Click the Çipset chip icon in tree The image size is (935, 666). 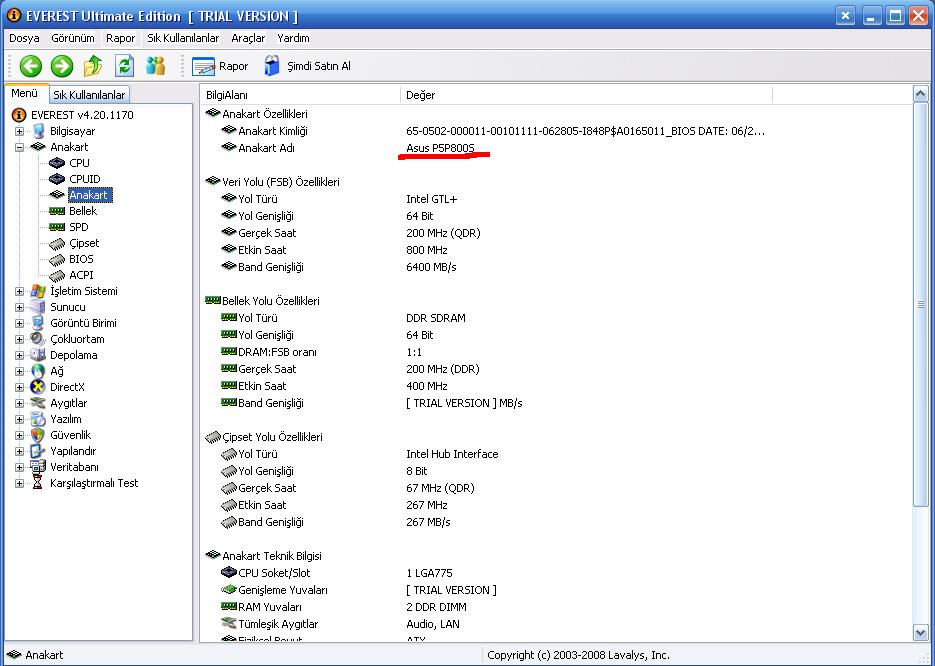(x=57, y=243)
